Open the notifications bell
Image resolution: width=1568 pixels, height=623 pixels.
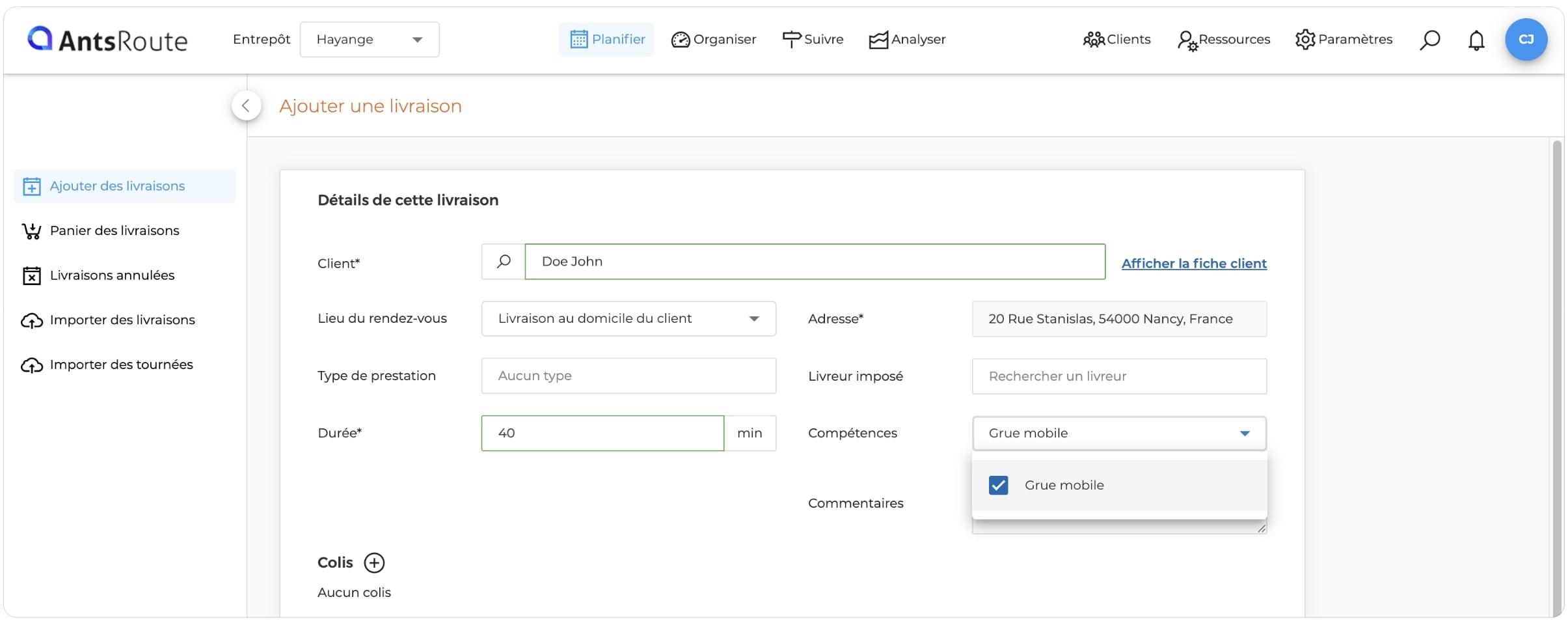pos(1476,40)
